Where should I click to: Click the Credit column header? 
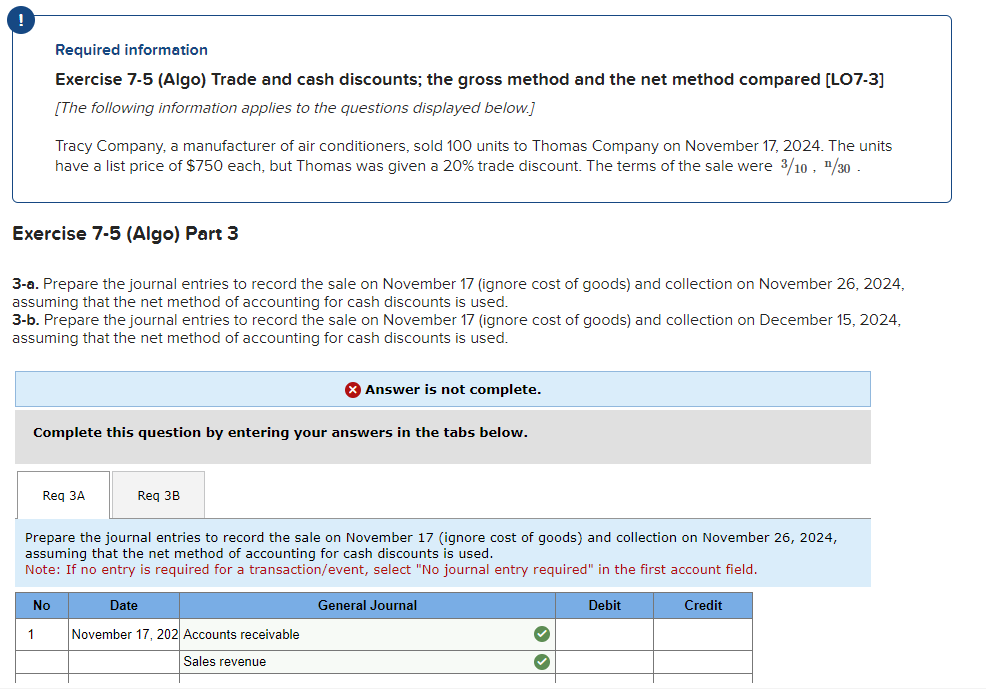pyautogui.click(x=703, y=606)
